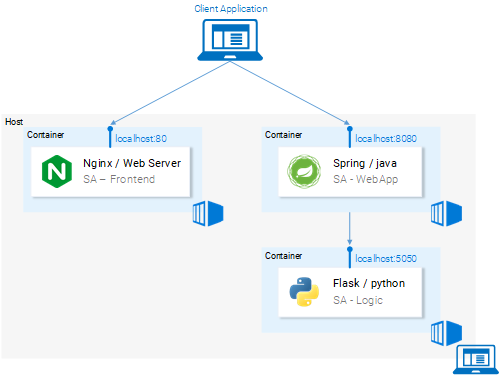The image size is (500, 375).
Task: Click the "localhost:5050" port label
Action: (386, 258)
